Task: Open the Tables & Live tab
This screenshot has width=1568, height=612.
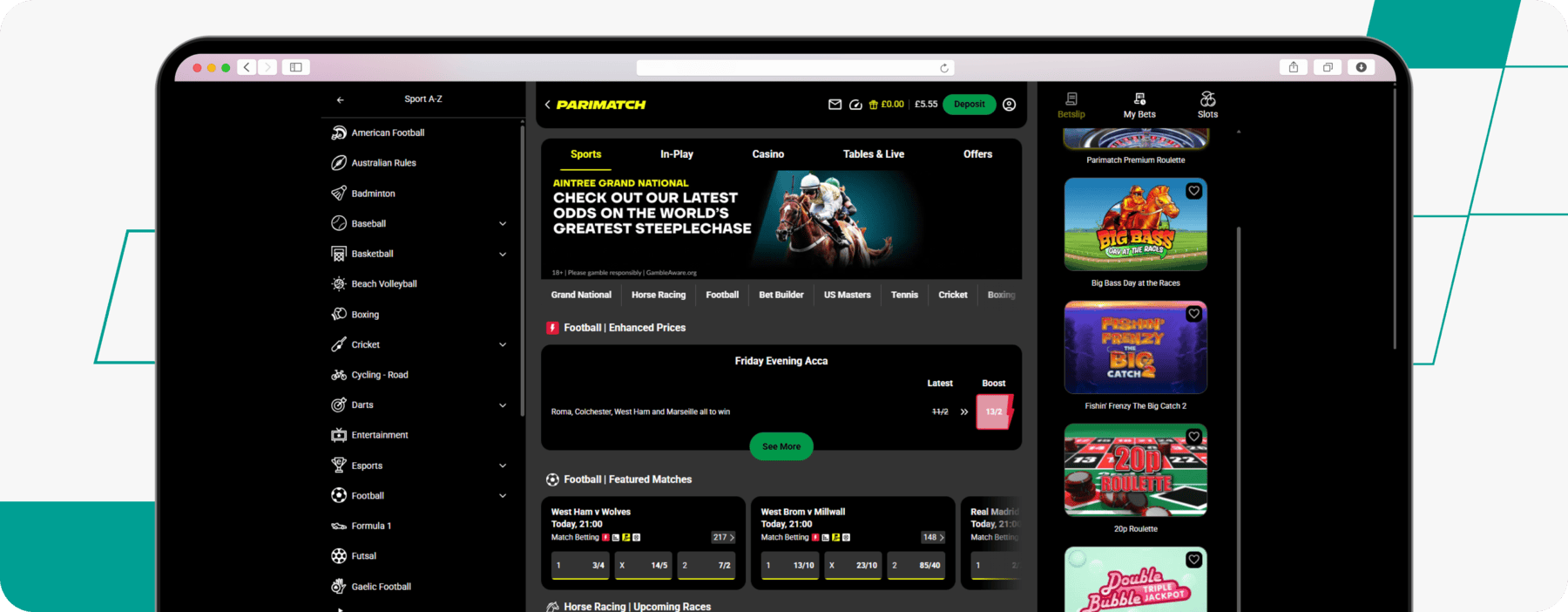Action: click(874, 154)
